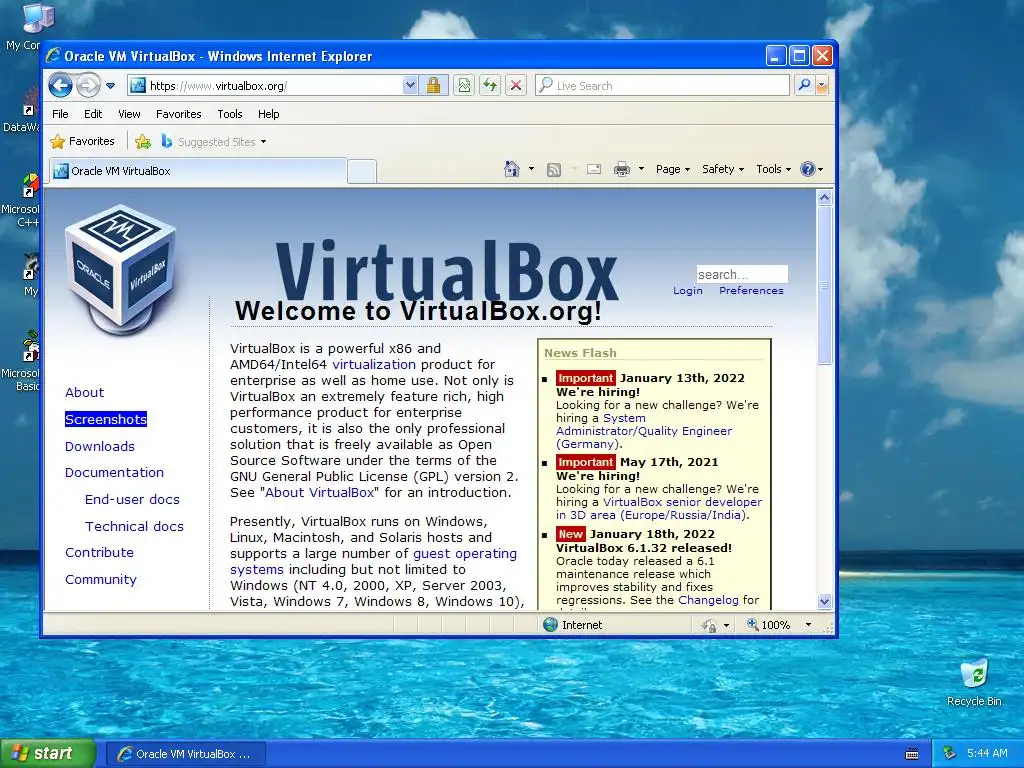Open the Edit menu
This screenshot has height=768, width=1024.
point(93,114)
